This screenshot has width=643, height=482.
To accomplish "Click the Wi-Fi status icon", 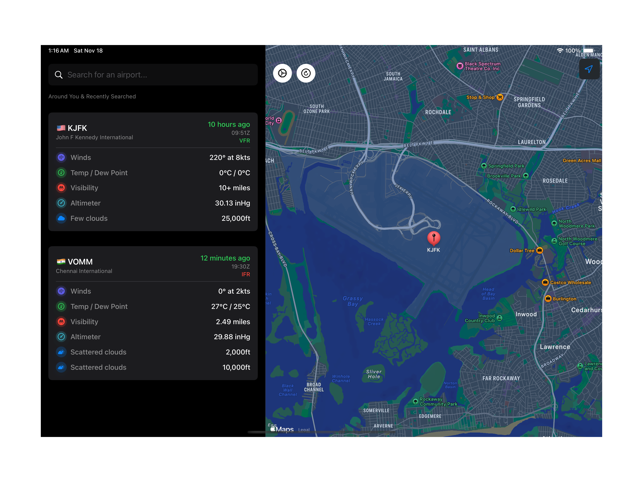I will 560,50.
